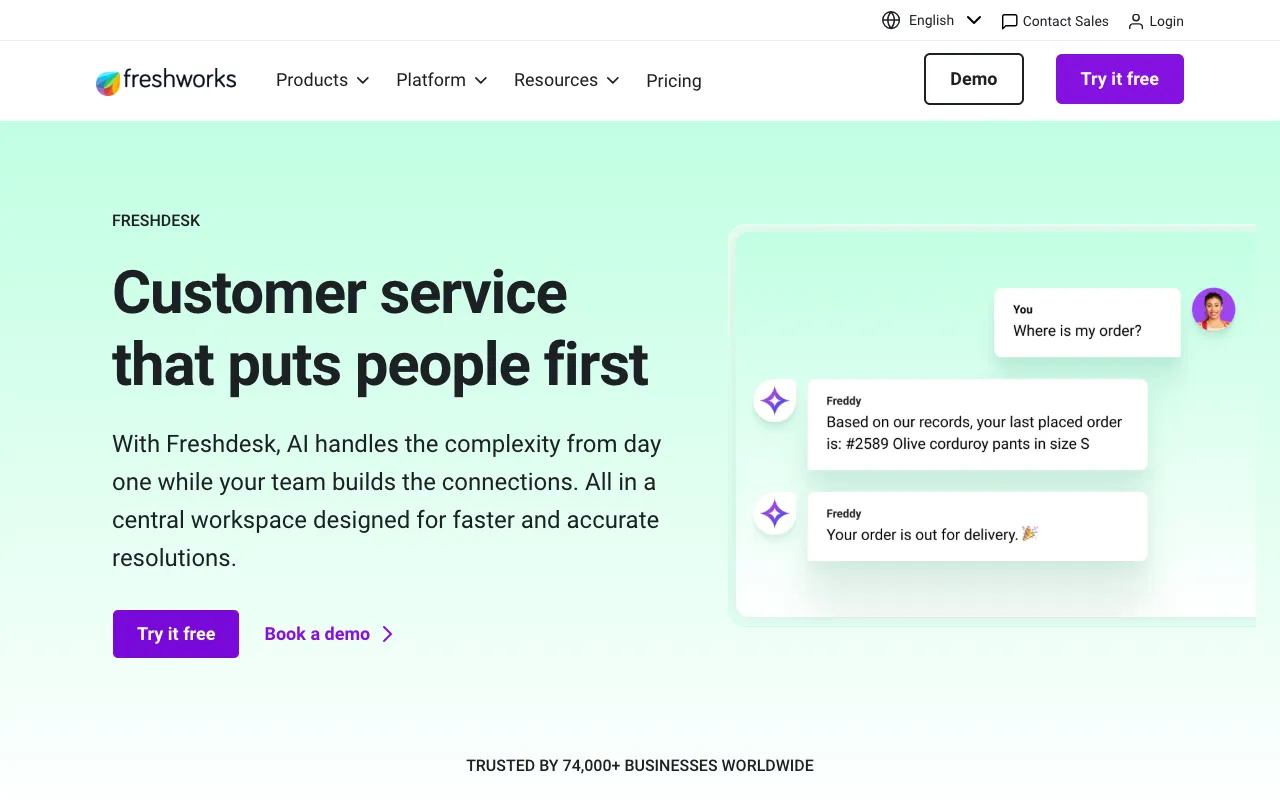This screenshot has height=800, width=1280.
Task: Click the customer avatar next to the chat
Action: tap(1213, 309)
